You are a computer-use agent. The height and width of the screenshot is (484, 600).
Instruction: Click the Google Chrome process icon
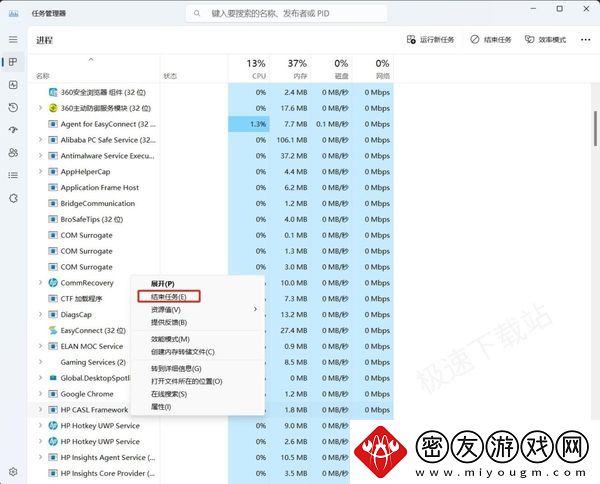[x=53, y=394]
